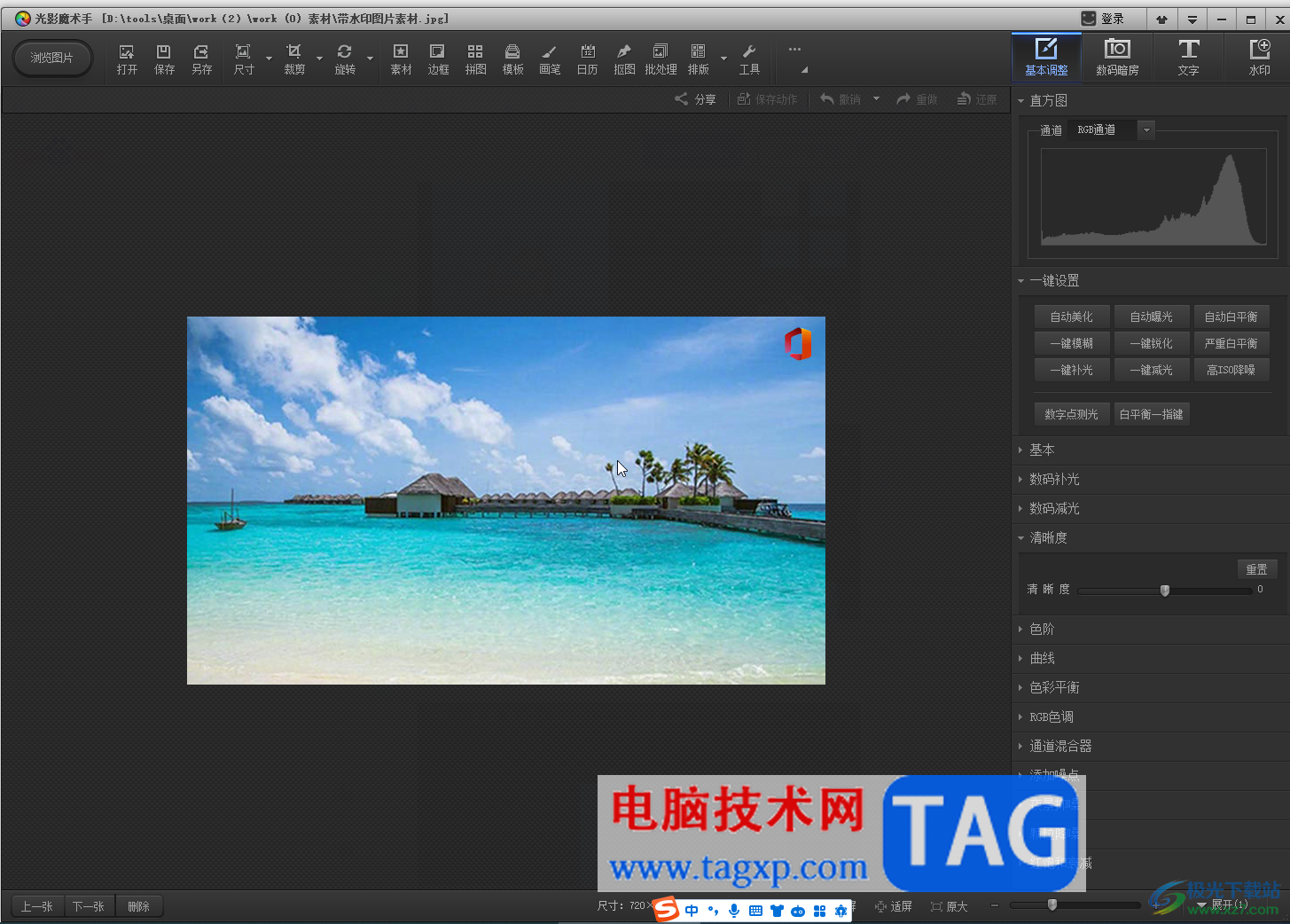Select the 裁剪 (Crop) tool
Viewport: 1290px width, 924px height.
tap(294, 59)
